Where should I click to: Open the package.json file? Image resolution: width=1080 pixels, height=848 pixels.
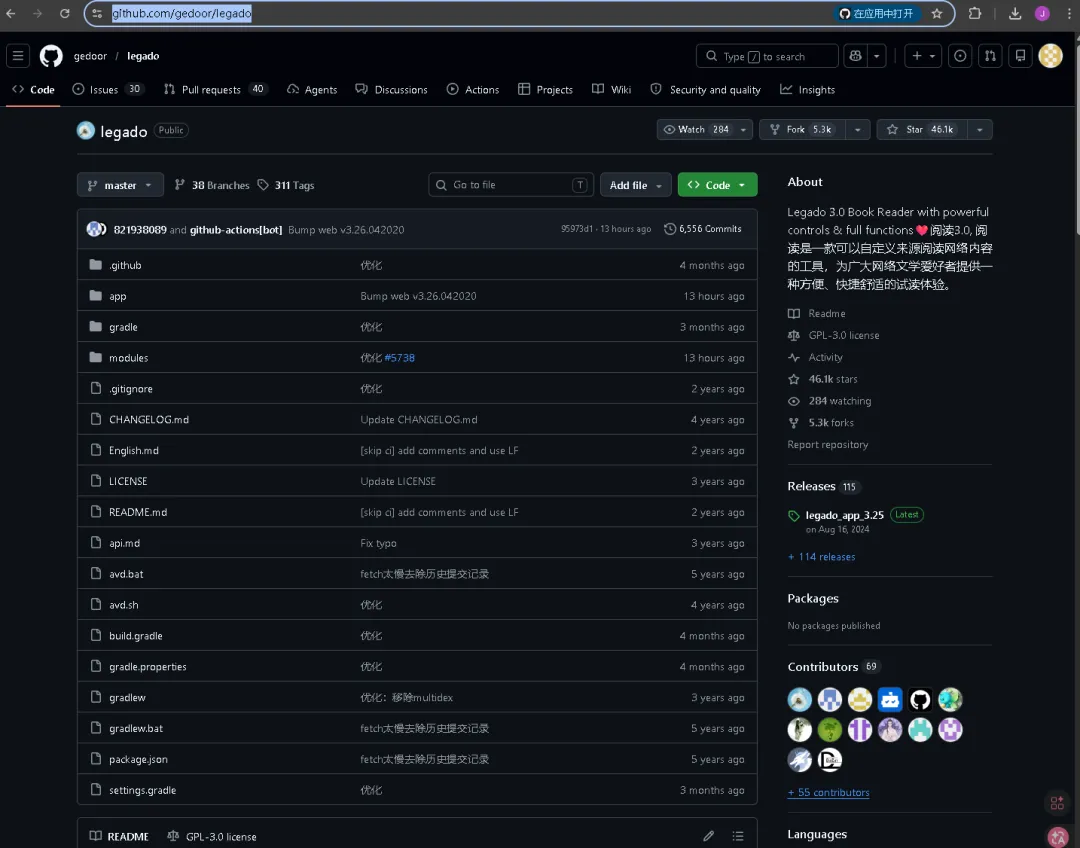click(138, 759)
